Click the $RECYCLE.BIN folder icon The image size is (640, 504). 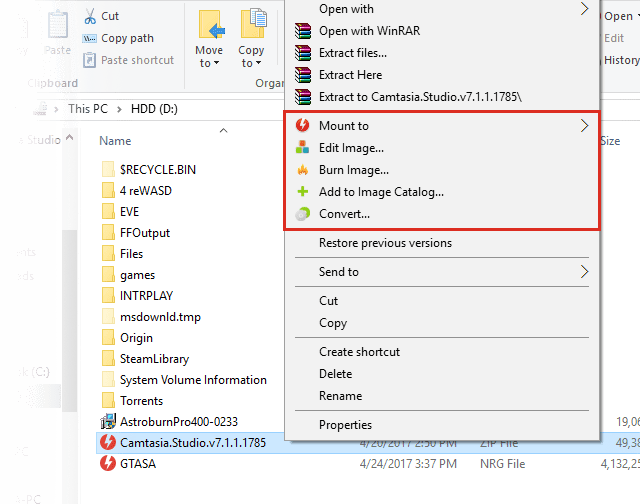coord(108,169)
